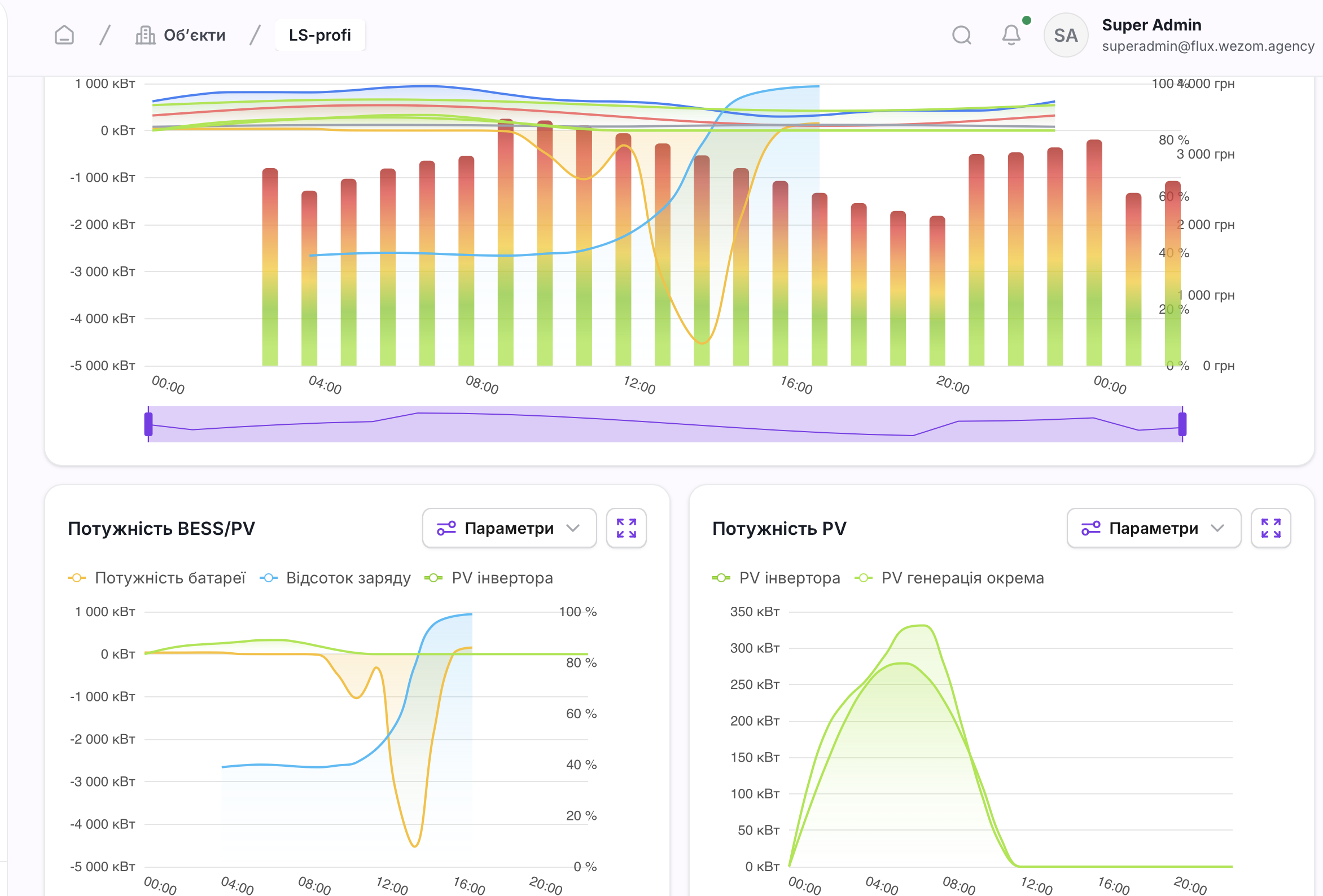Open Параметри dropdown for Потужність BESS/PV
The width and height of the screenshot is (1323, 896).
[x=510, y=528]
